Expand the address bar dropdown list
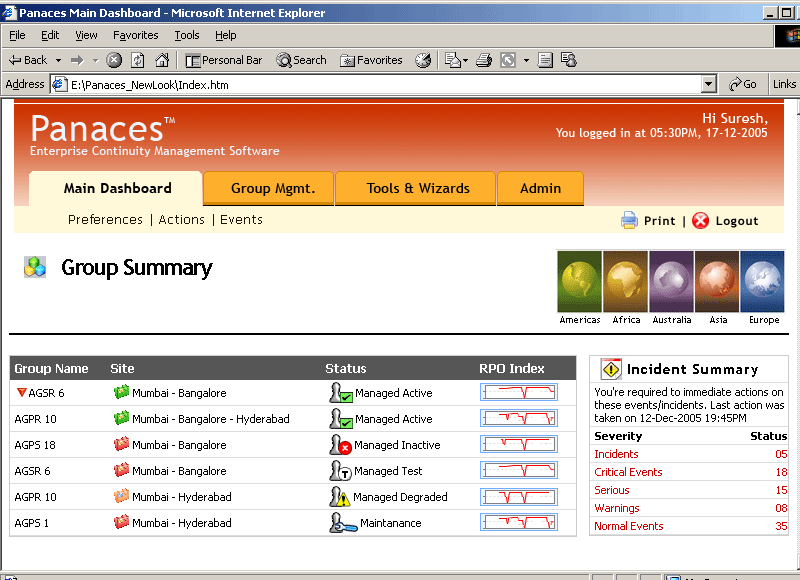800x580 pixels. pos(708,84)
